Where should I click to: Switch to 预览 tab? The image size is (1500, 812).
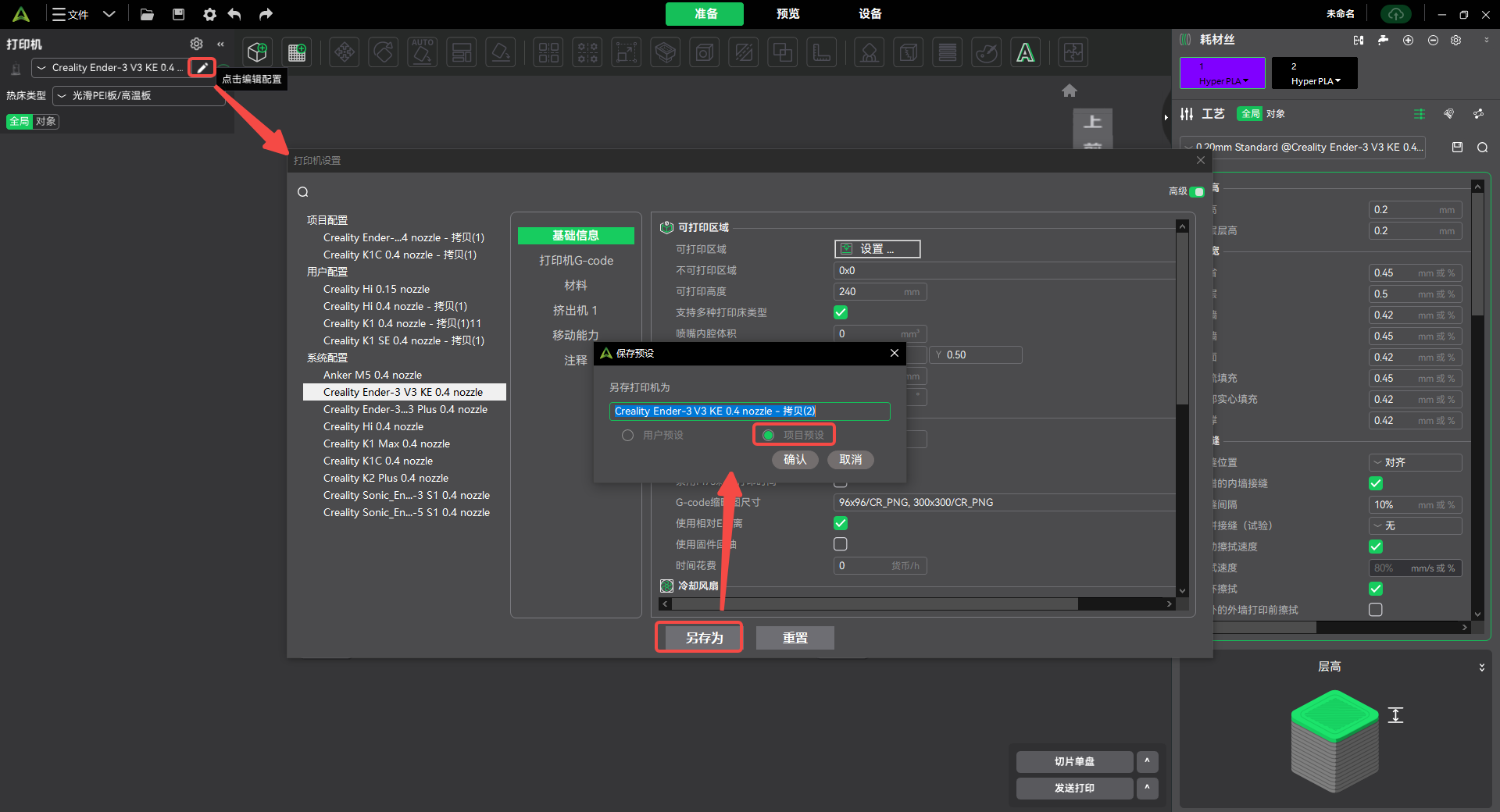(788, 14)
